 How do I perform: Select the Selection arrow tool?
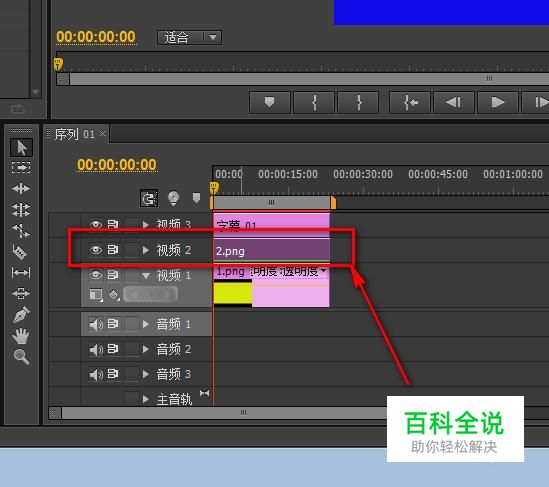click(x=21, y=147)
